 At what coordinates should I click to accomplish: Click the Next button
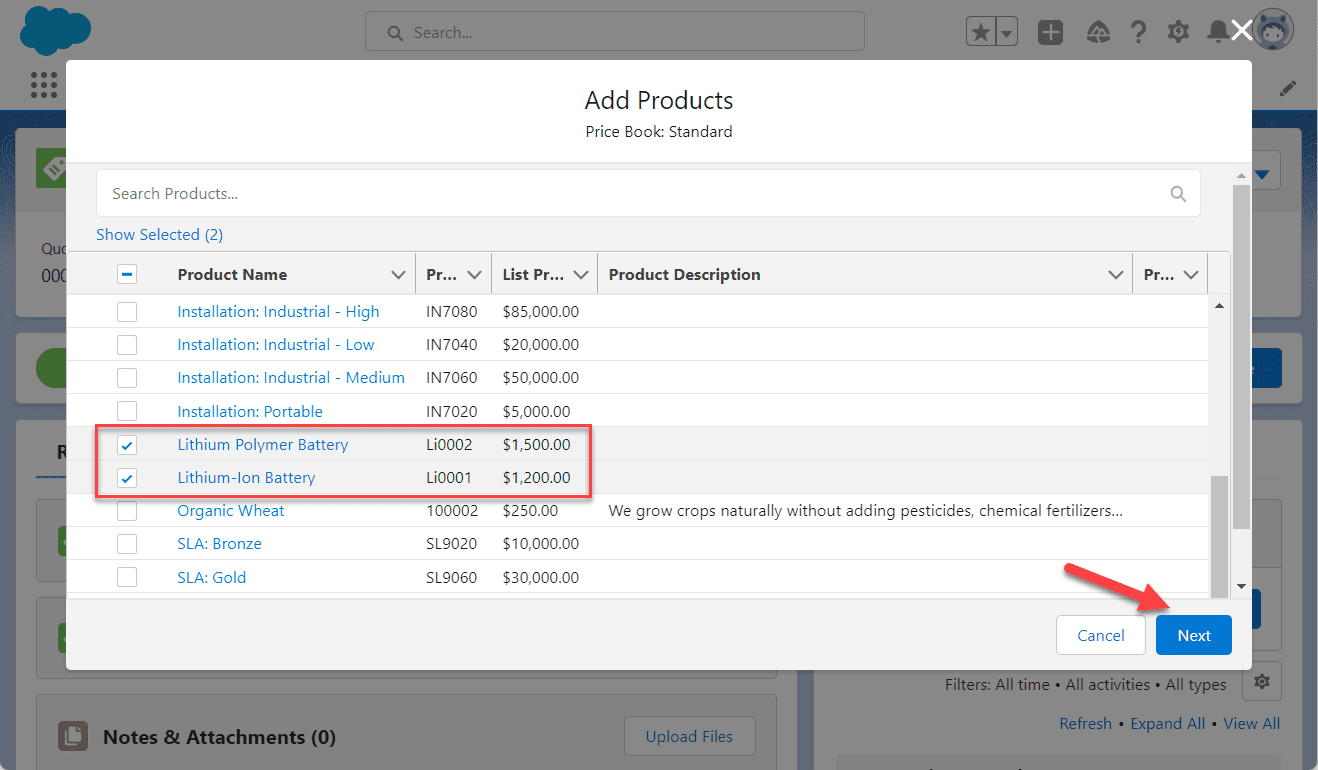click(1193, 635)
